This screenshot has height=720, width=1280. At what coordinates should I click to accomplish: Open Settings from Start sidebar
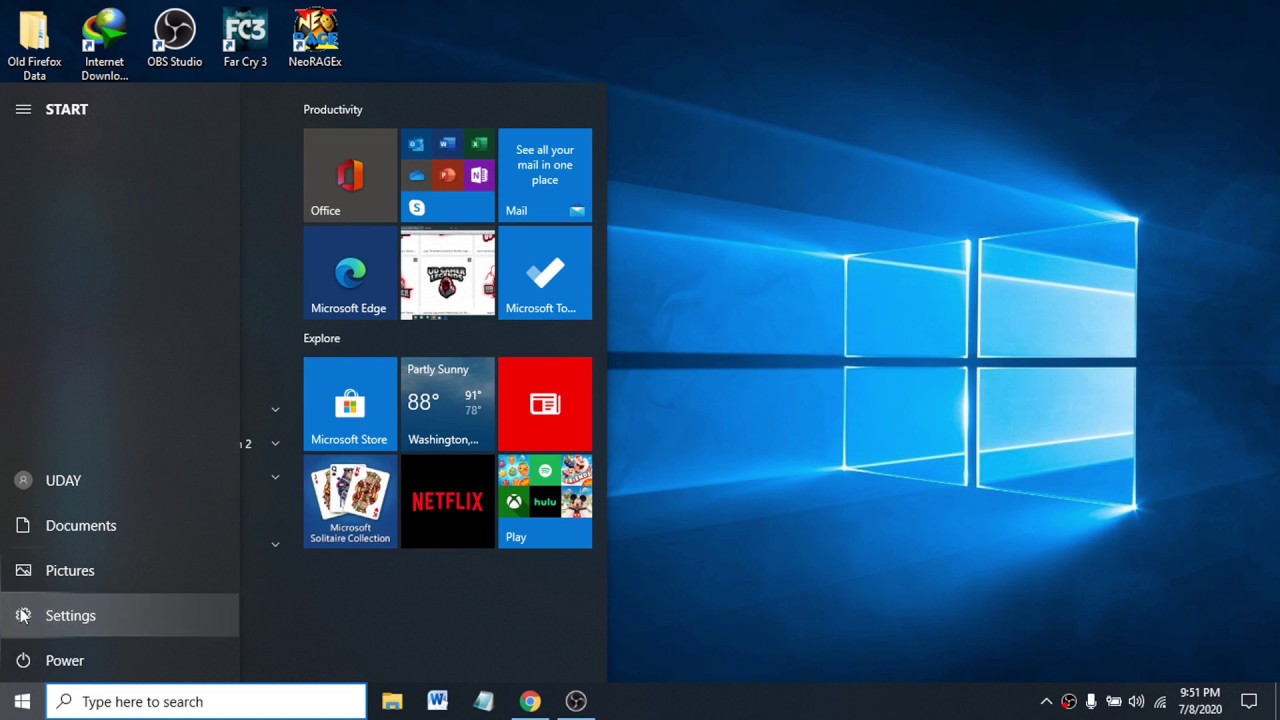point(120,616)
